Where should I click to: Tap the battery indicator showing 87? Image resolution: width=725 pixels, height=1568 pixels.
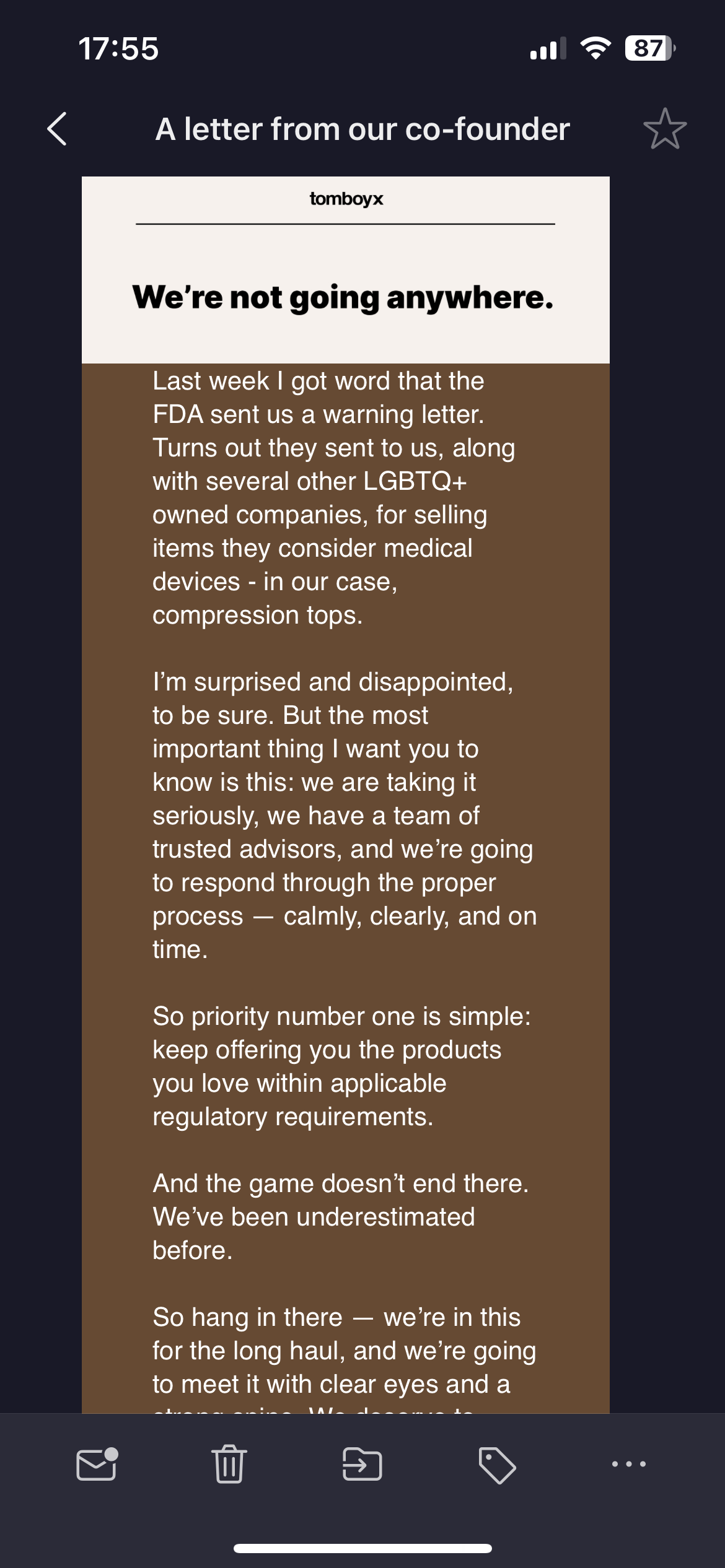click(x=649, y=48)
